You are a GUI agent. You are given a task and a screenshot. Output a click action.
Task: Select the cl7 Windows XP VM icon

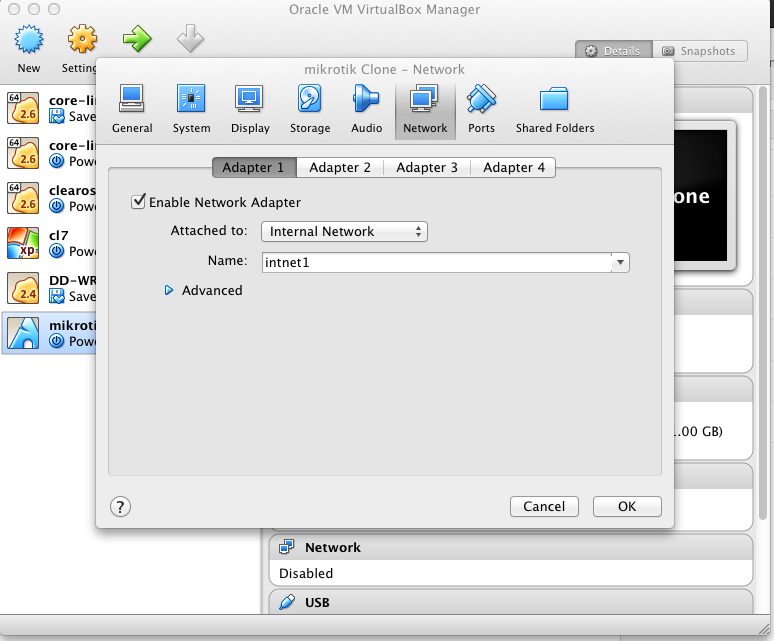[x=23, y=243]
